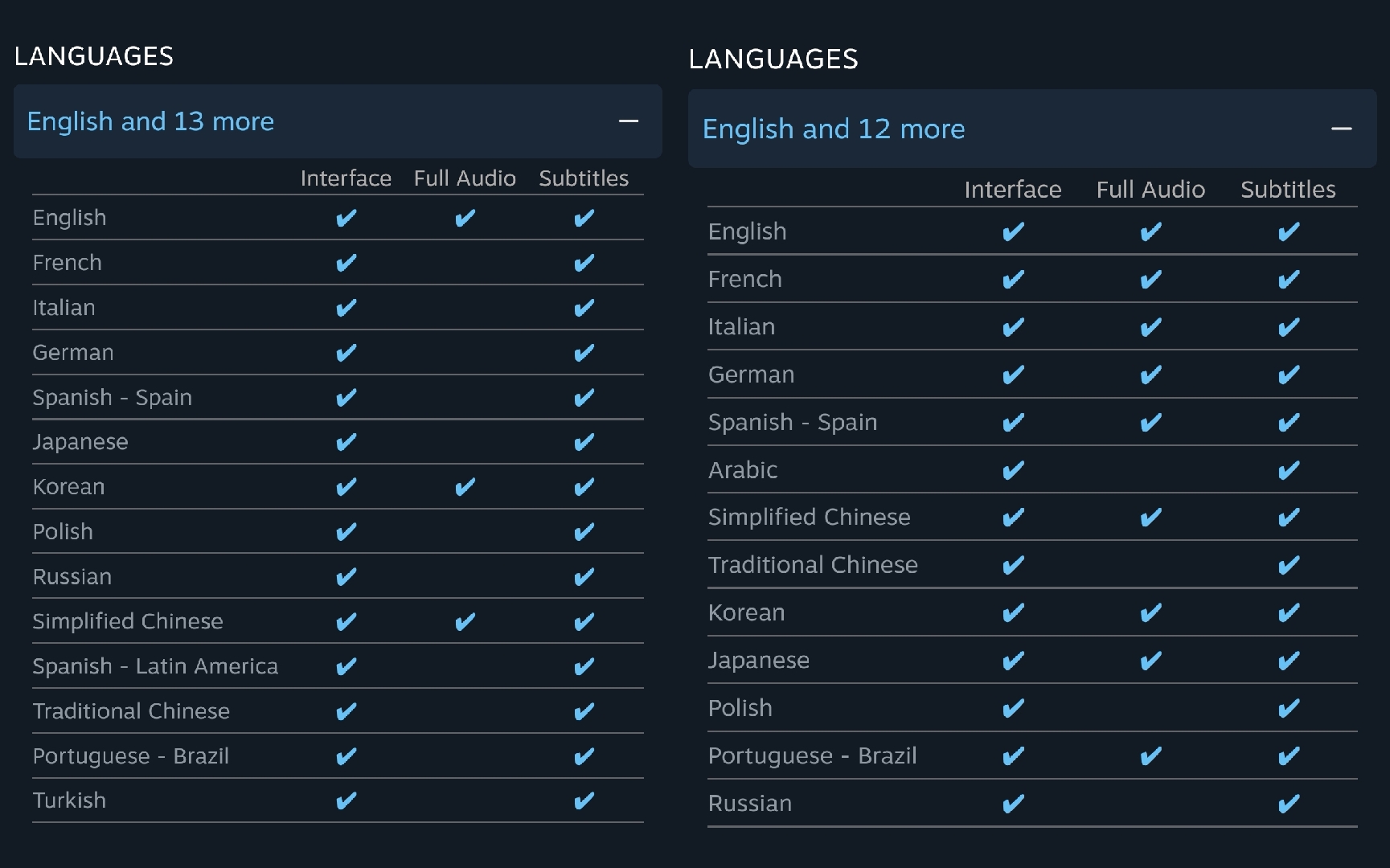Click Polish Subtitles checkmark in 13-language table
The width and height of the screenshot is (1390, 868).
click(584, 532)
